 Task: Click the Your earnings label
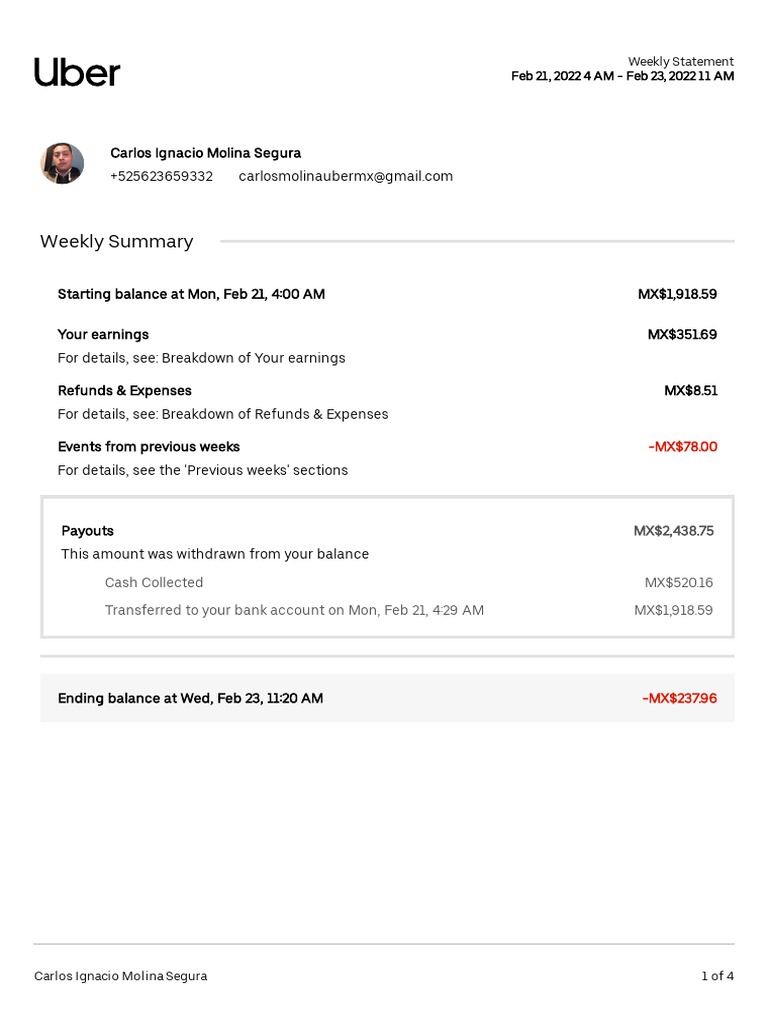coord(103,334)
